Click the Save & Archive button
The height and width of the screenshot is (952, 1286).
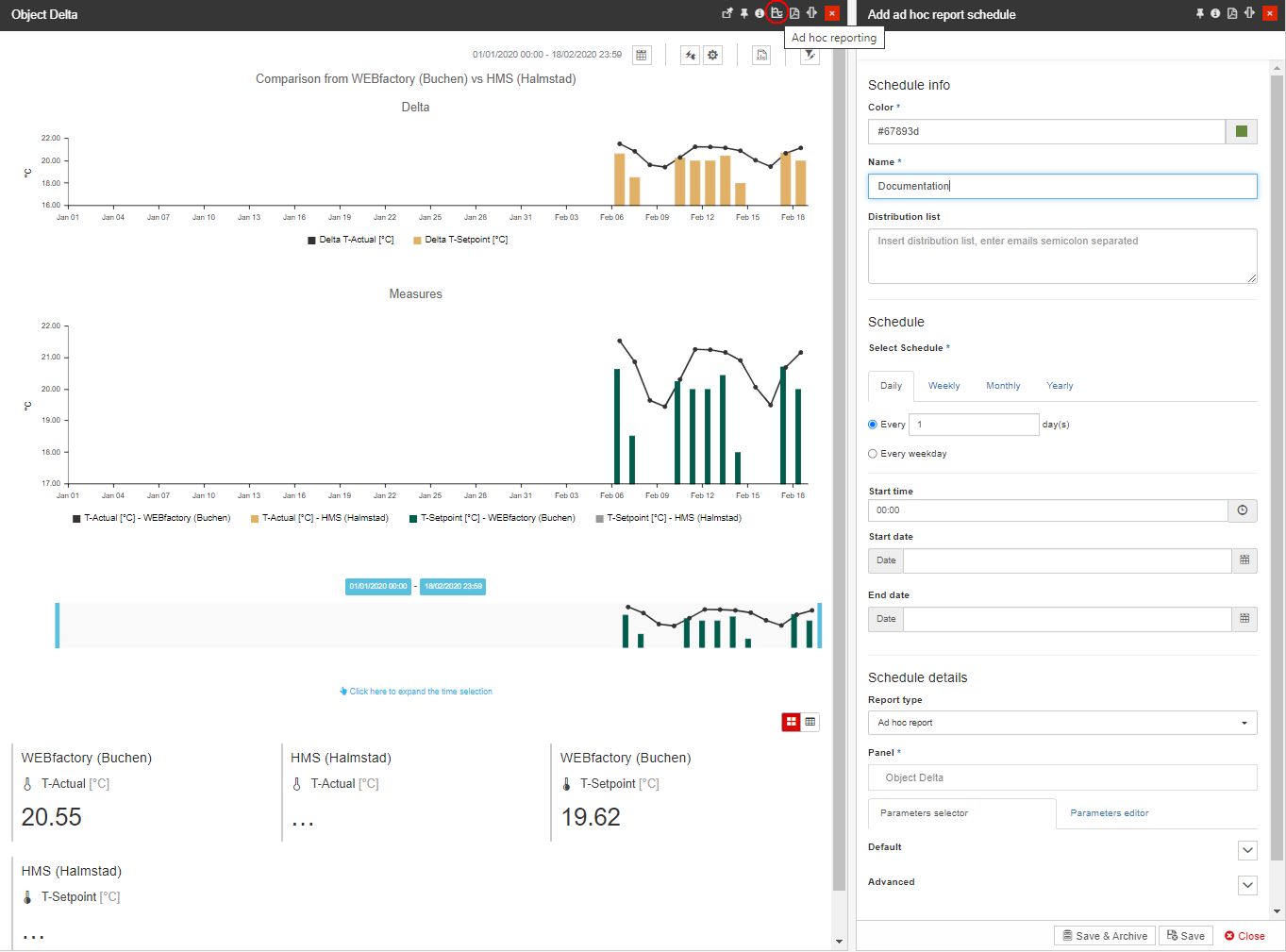[x=1104, y=936]
